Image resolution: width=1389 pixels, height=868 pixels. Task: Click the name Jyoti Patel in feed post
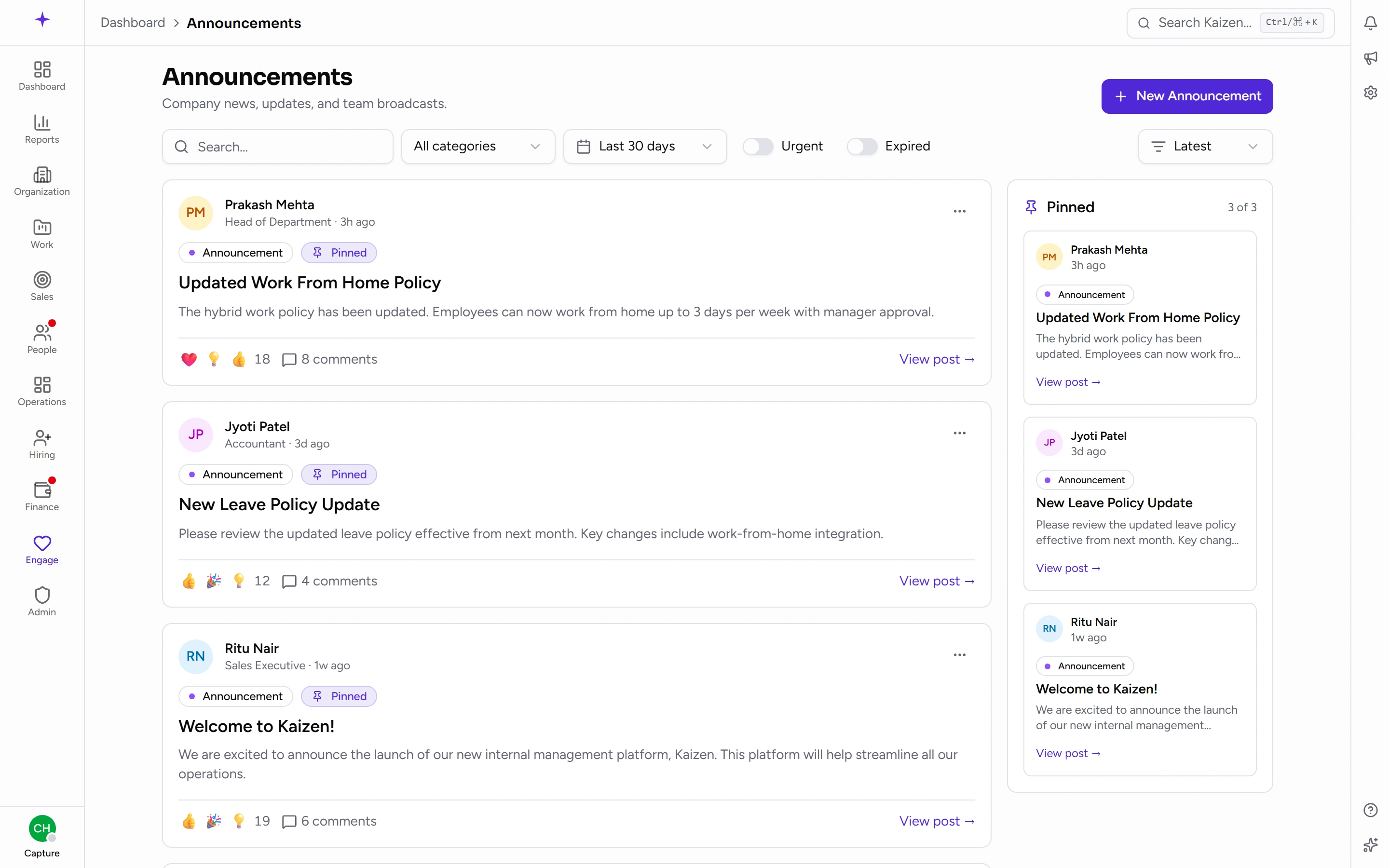257,427
